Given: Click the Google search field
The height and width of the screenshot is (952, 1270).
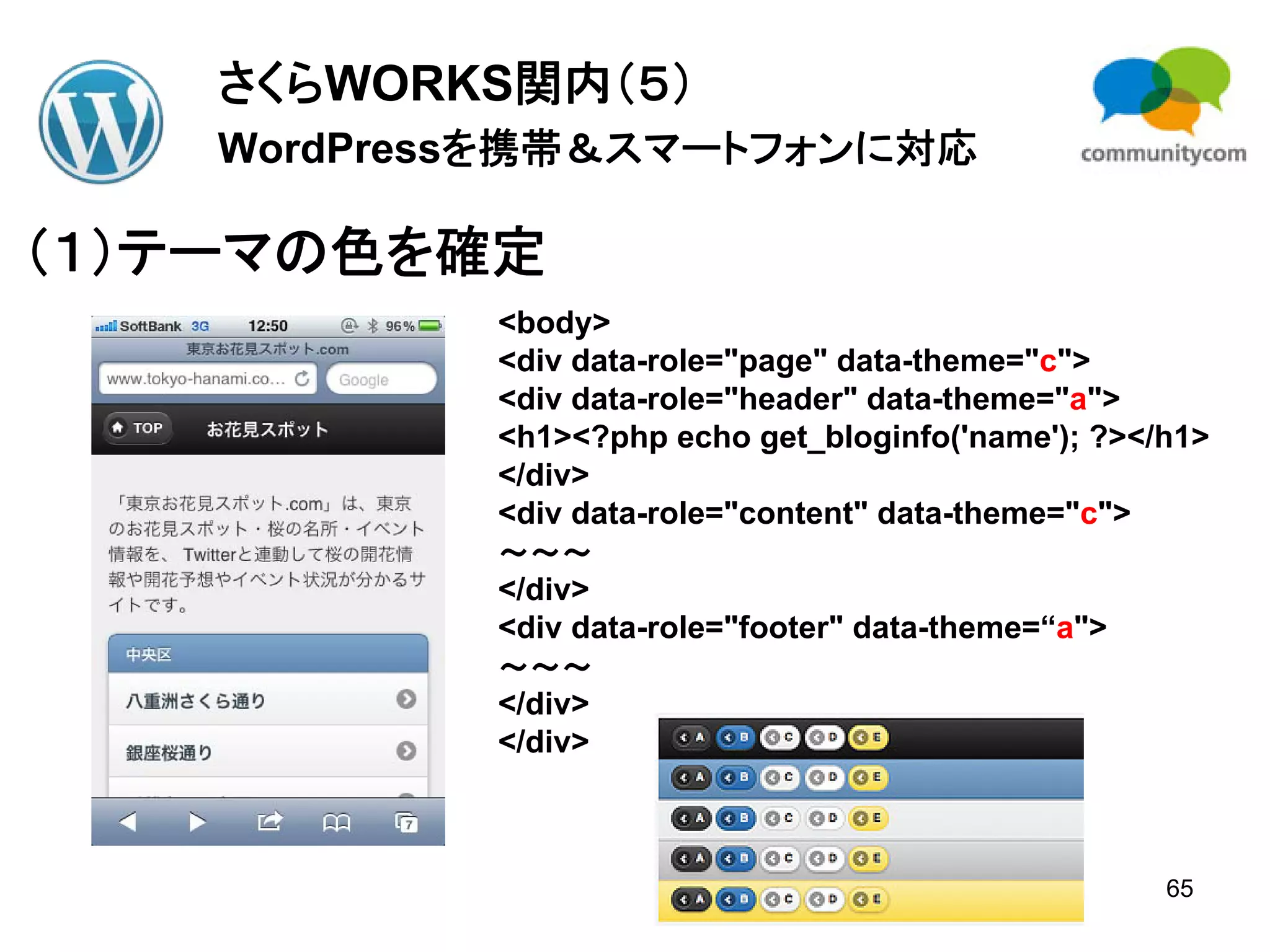Looking at the screenshot, I should click(x=381, y=379).
